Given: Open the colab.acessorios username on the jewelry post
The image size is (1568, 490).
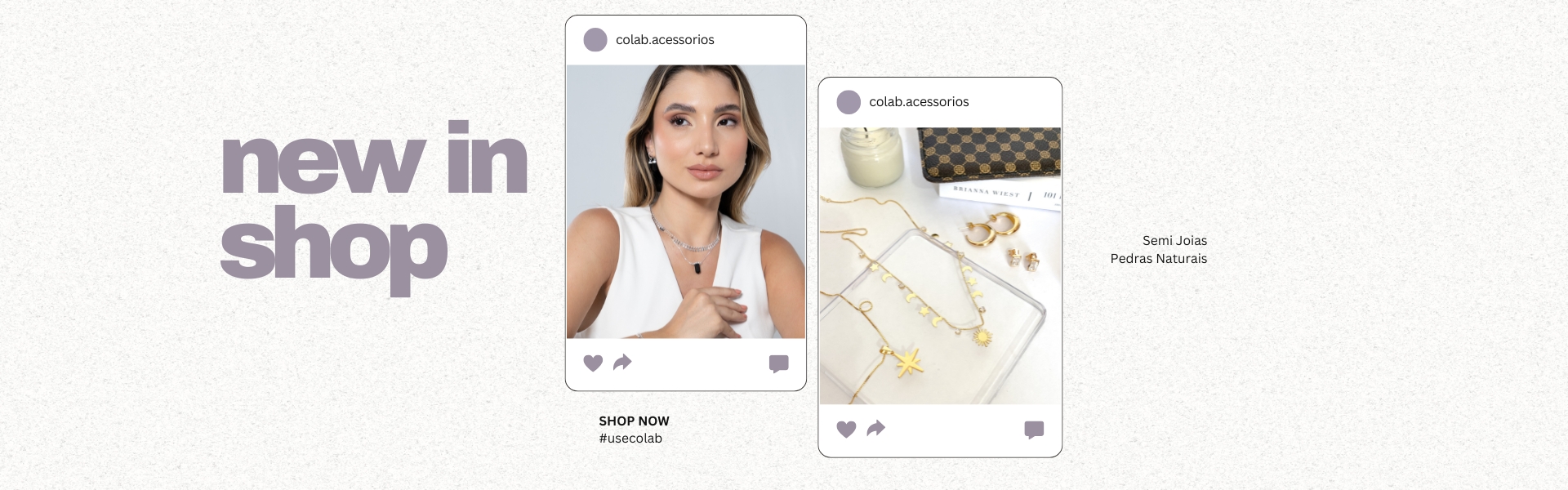Looking at the screenshot, I should pos(919,102).
